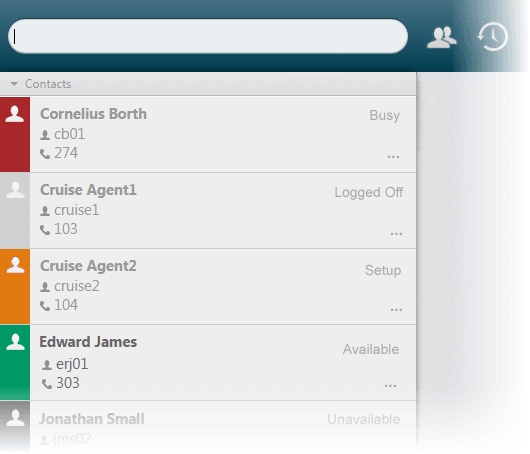Select the Jonathan Small contact name

pyautogui.click(x=92, y=419)
